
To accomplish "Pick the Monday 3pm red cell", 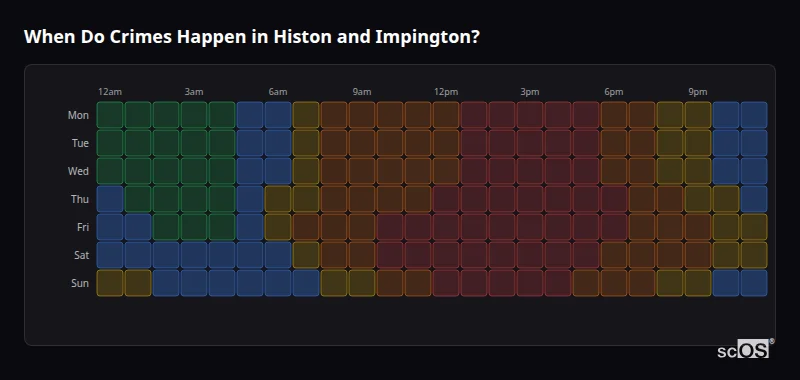I will [x=530, y=115].
